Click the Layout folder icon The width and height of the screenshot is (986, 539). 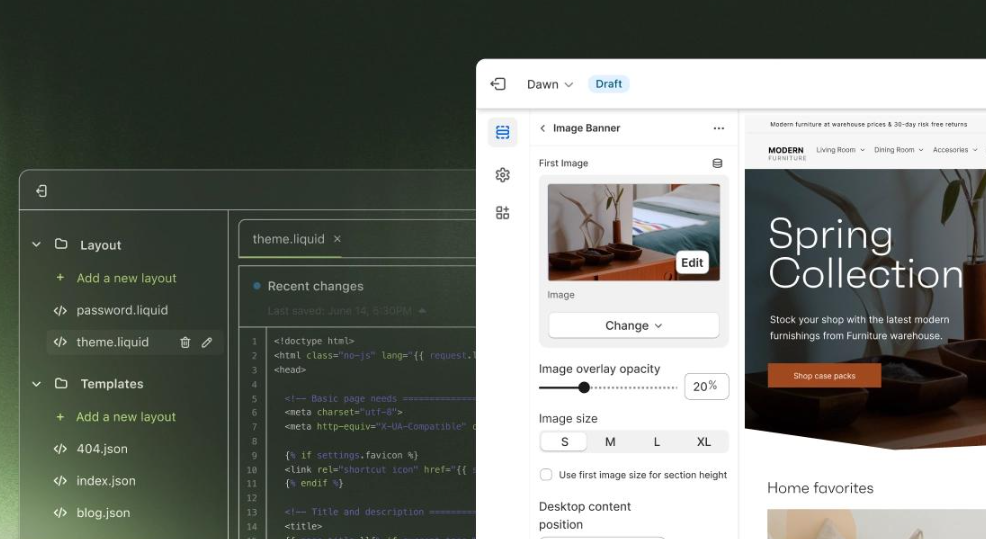61,244
